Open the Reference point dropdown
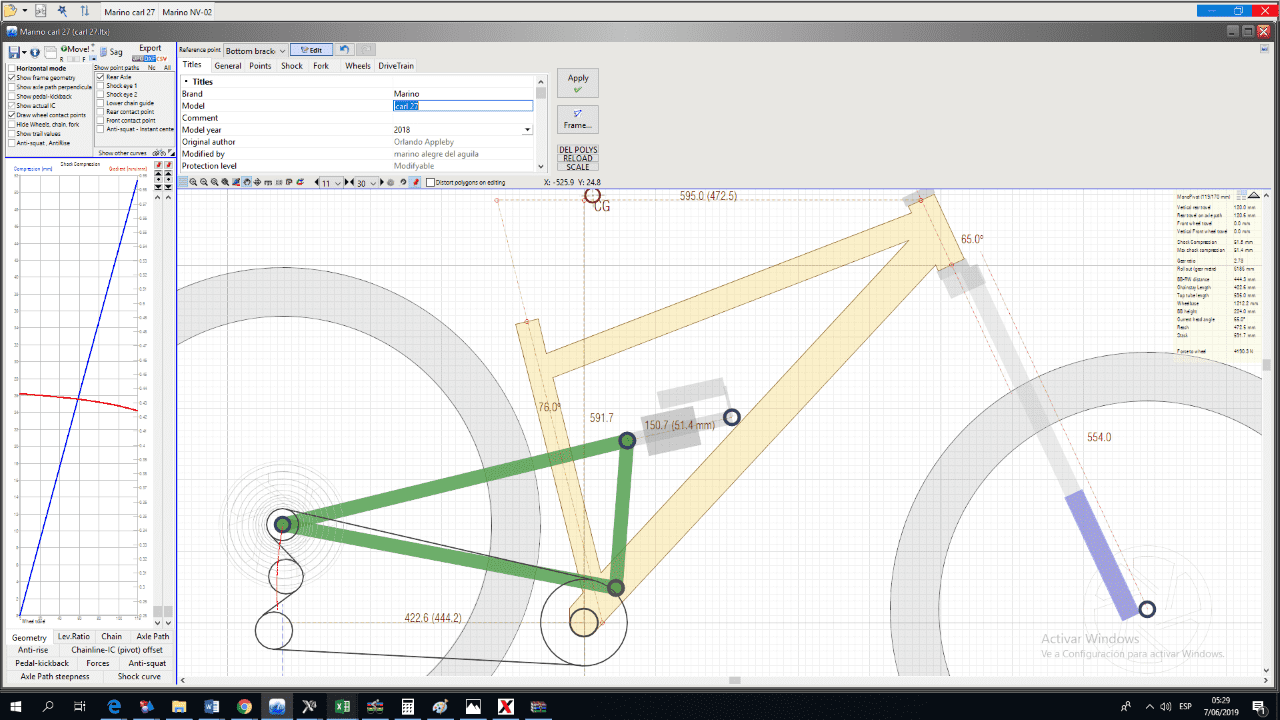This screenshot has width=1280, height=720. click(255, 50)
